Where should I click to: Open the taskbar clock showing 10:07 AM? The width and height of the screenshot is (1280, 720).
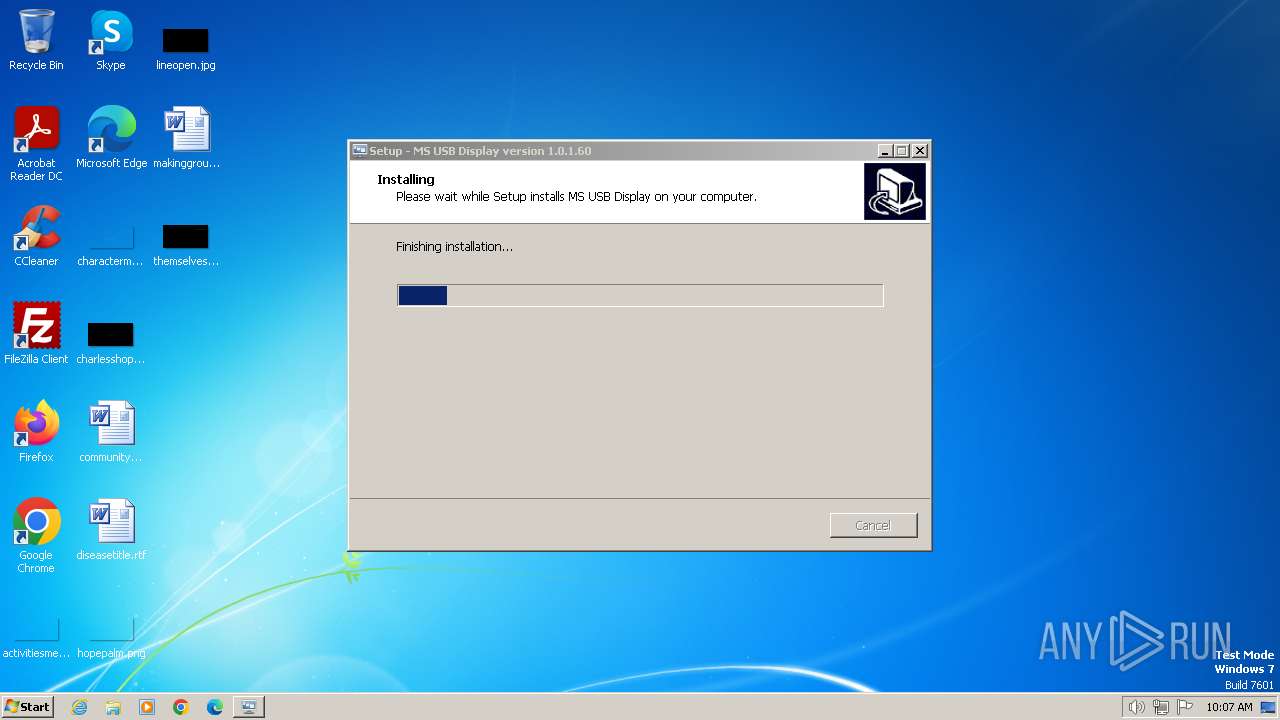pos(1229,707)
